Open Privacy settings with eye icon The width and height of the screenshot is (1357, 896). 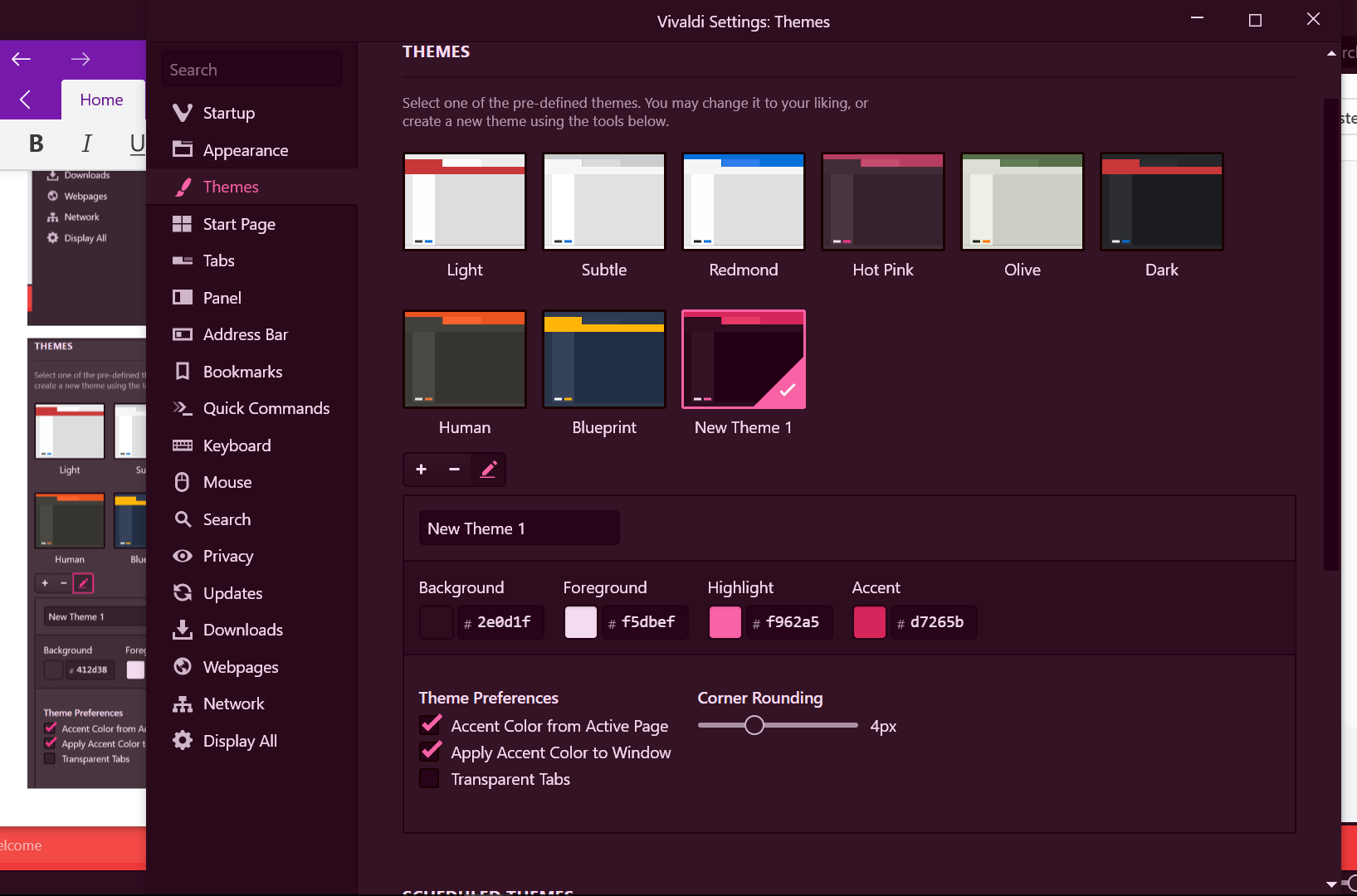pyautogui.click(x=227, y=556)
